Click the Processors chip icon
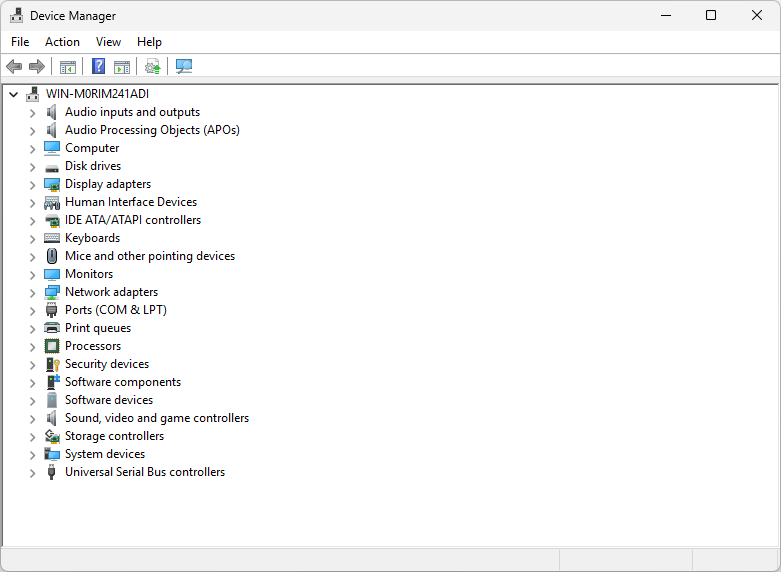 point(52,346)
